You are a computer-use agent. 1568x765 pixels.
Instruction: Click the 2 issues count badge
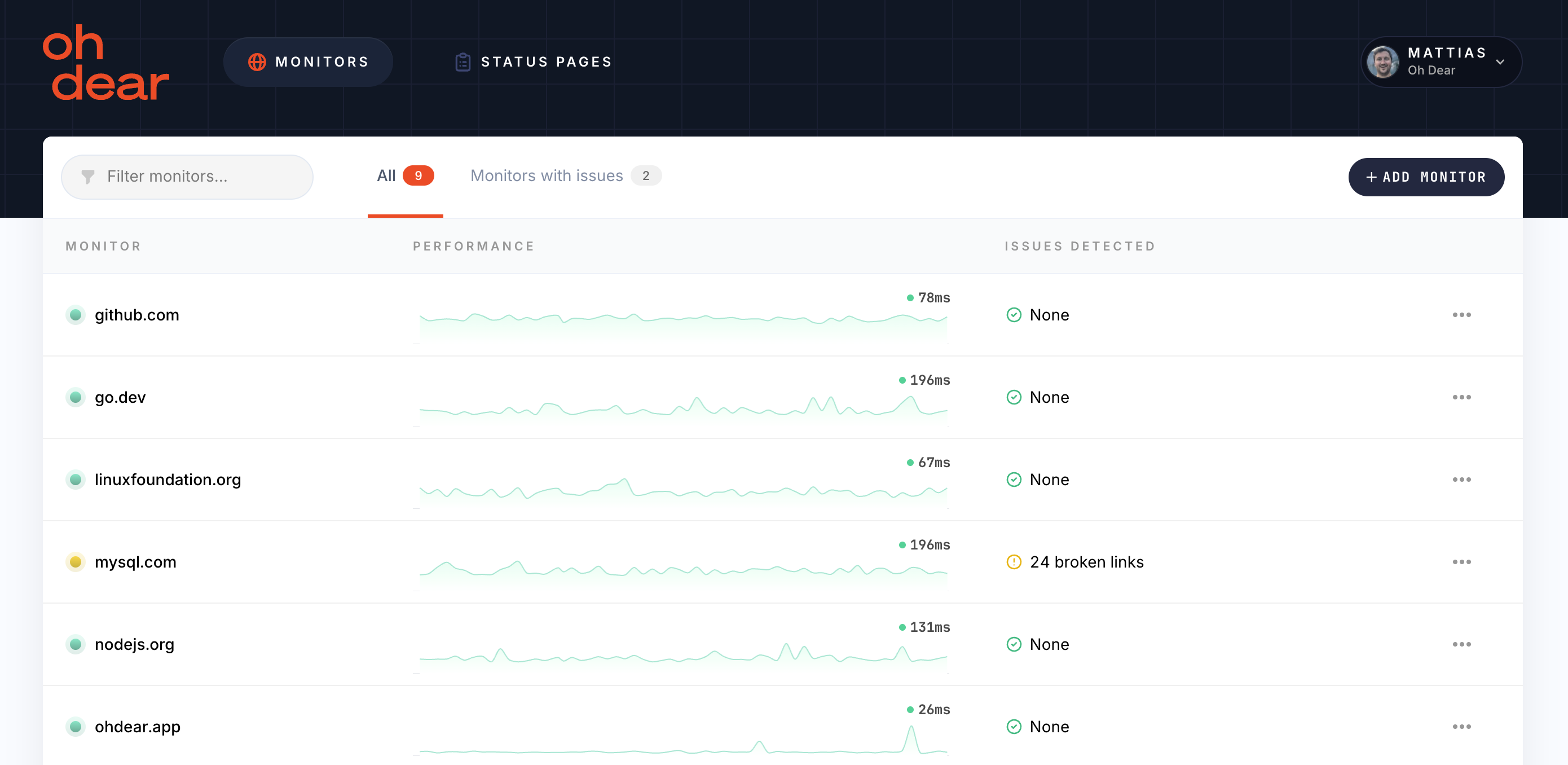tap(646, 176)
